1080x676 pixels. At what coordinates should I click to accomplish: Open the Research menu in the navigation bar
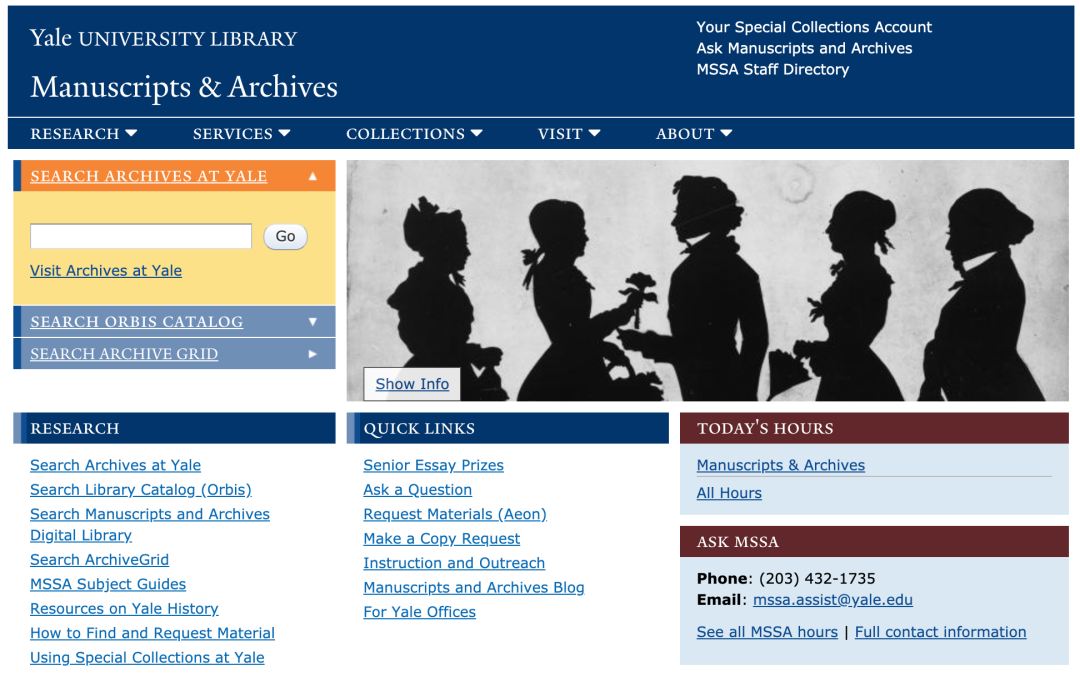coord(83,134)
